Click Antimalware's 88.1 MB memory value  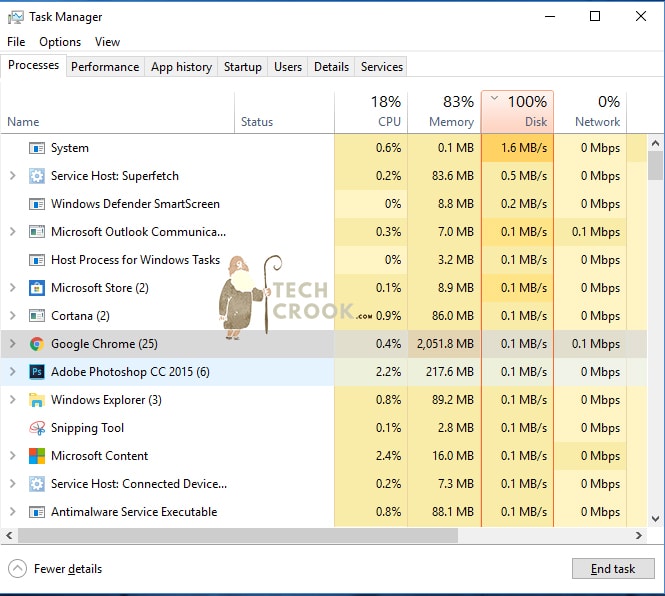coord(453,512)
